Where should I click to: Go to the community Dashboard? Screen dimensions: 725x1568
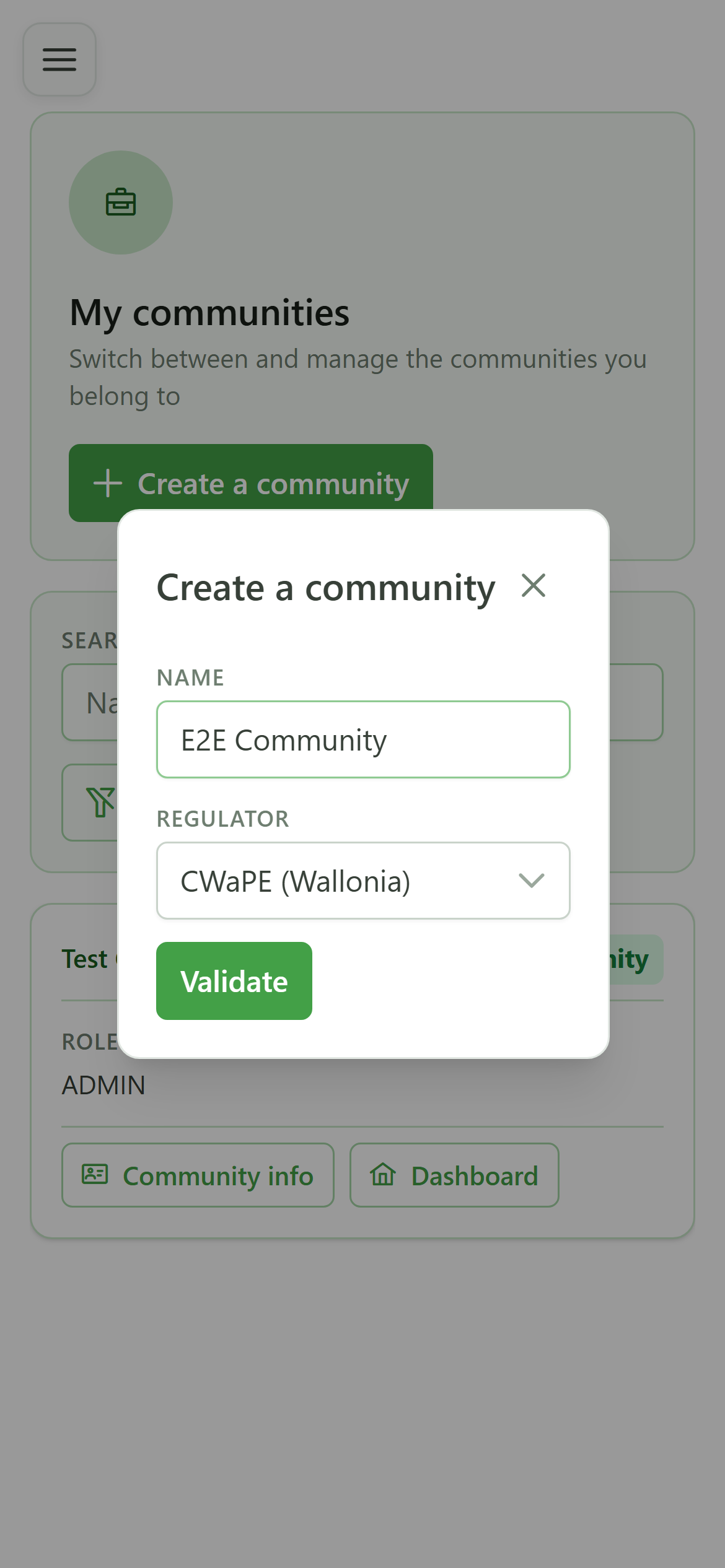pyautogui.click(x=454, y=1175)
